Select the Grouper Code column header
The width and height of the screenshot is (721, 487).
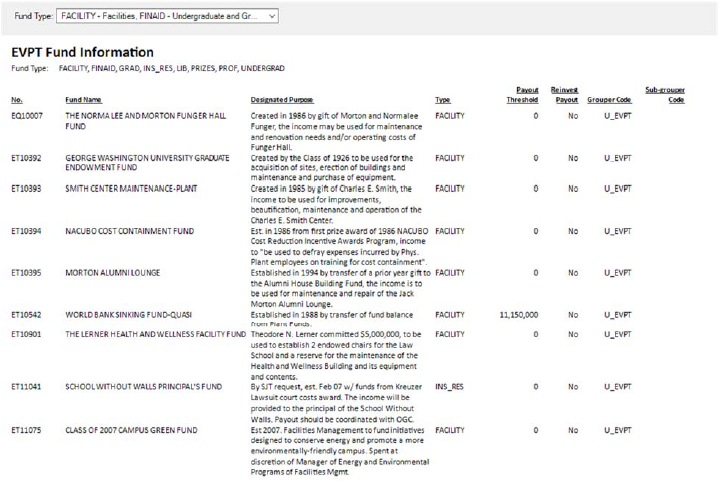(609, 100)
